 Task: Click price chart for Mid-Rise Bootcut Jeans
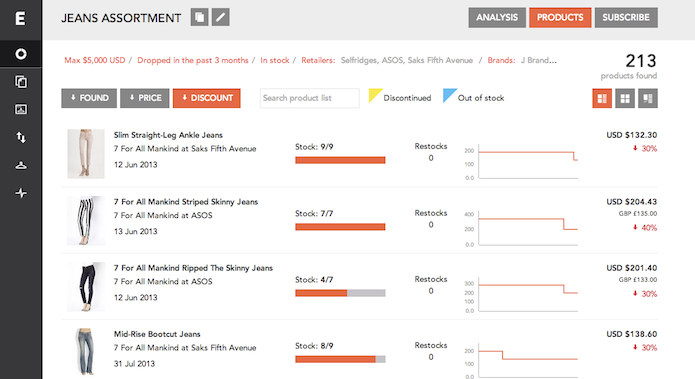coord(521,361)
